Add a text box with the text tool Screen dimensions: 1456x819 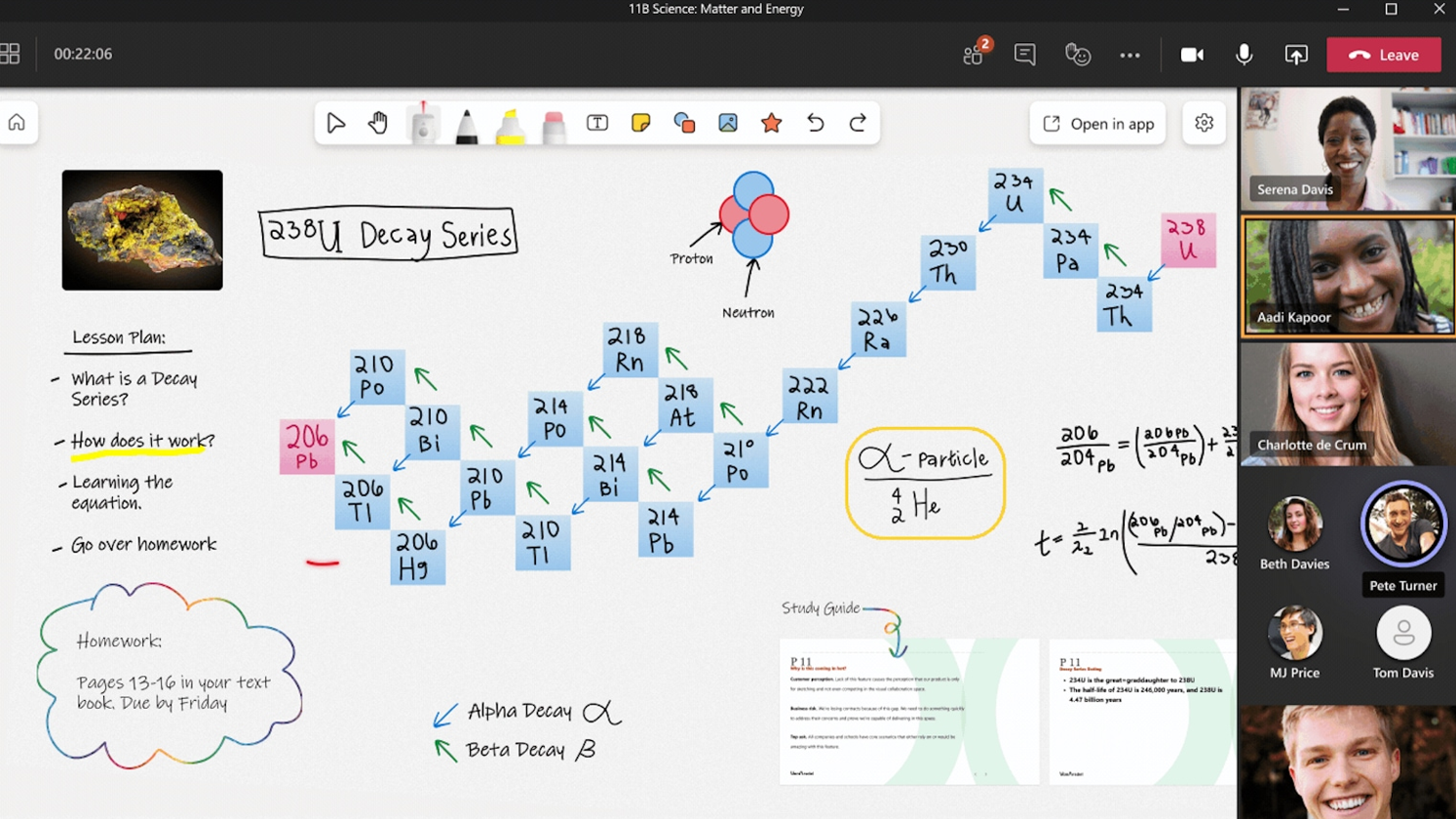tap(597, 124)
